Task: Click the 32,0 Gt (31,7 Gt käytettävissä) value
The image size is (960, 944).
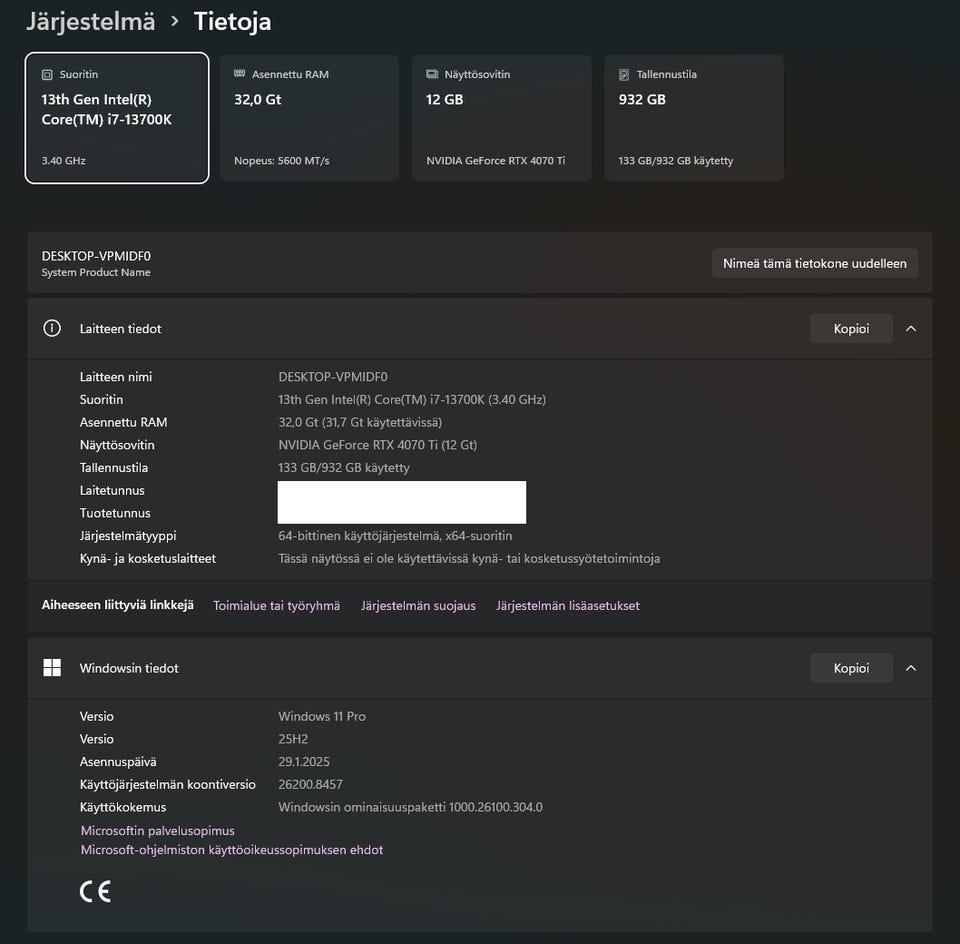Action: [360, 422]
